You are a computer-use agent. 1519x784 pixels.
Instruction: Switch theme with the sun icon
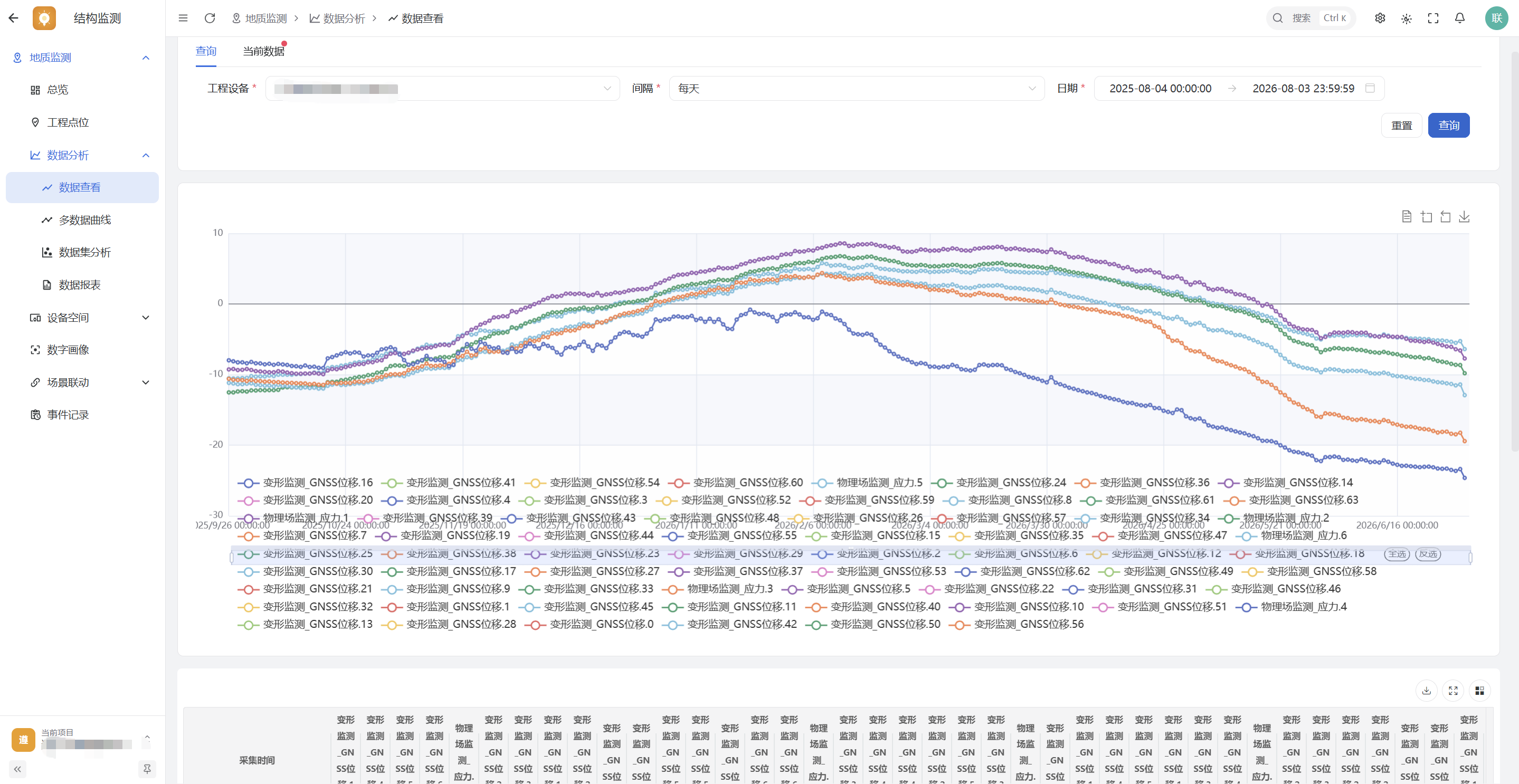coord(1407,18)
